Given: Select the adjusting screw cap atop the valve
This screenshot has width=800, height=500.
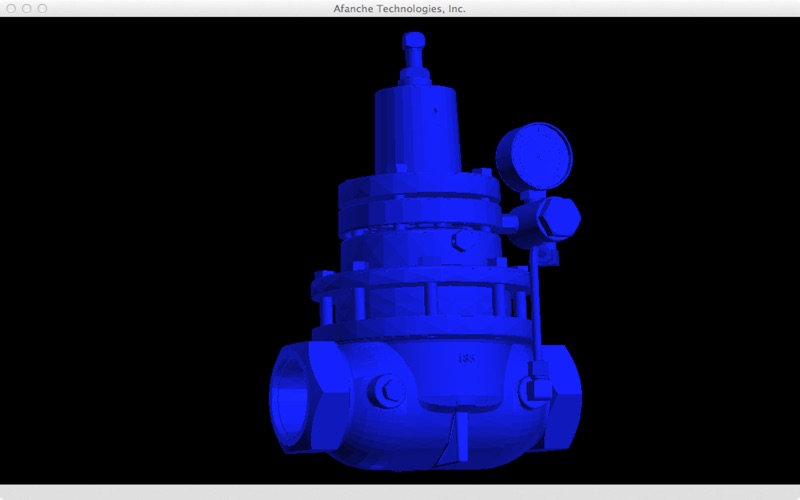Looking at the screenshot, I should pos(413,43).
